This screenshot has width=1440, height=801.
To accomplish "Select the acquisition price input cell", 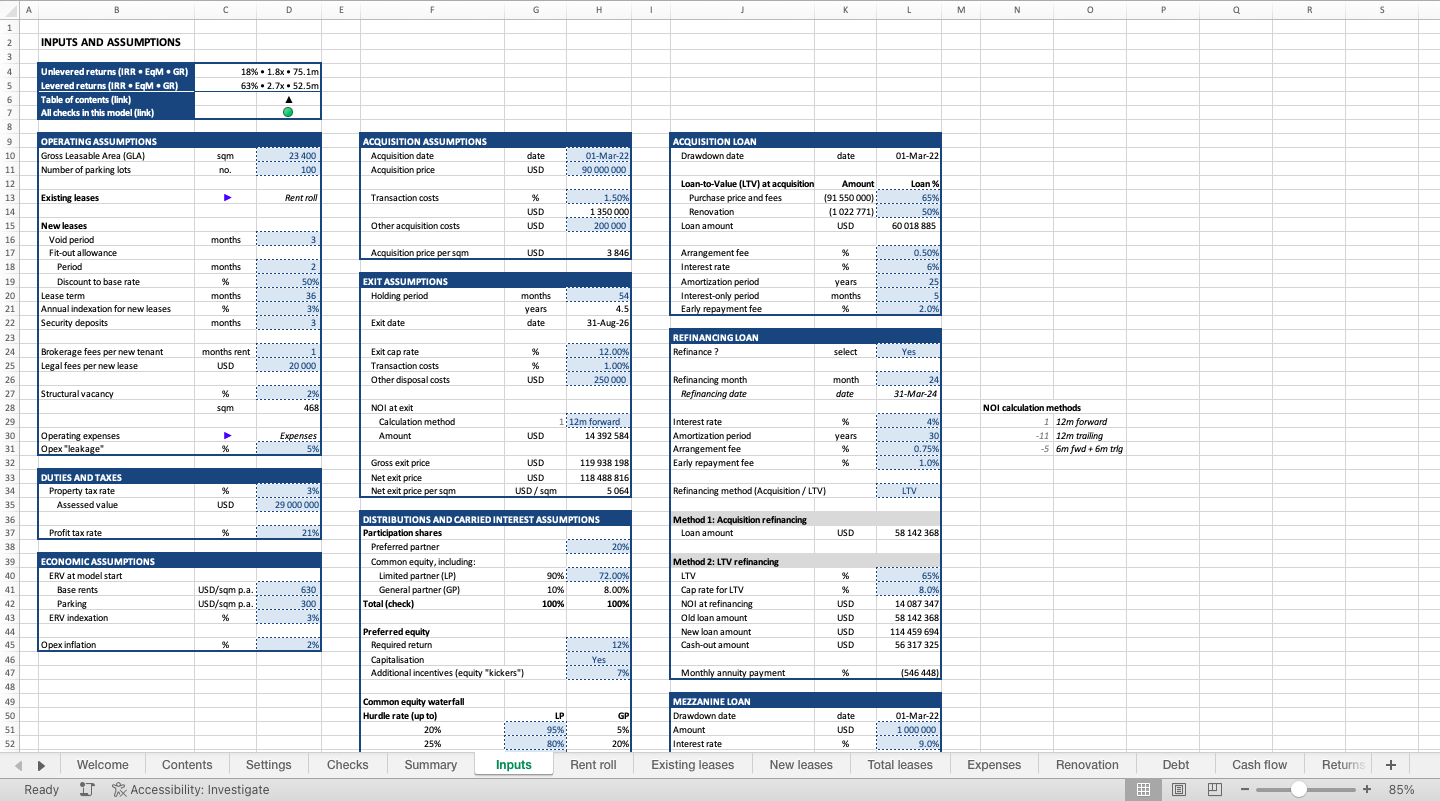I will coord(598,170).
